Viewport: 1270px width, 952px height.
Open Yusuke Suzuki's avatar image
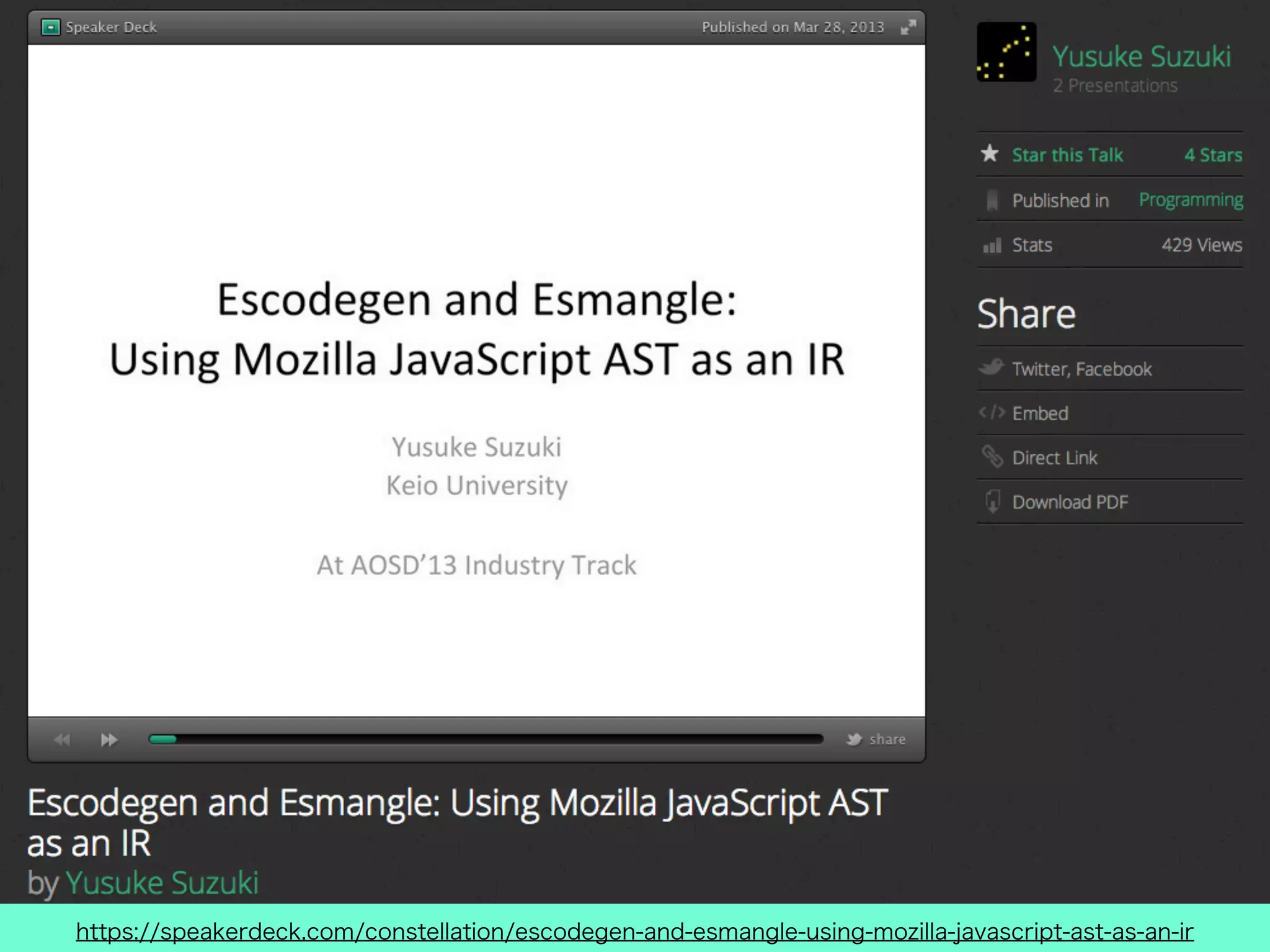click(x=1006, y=52)
